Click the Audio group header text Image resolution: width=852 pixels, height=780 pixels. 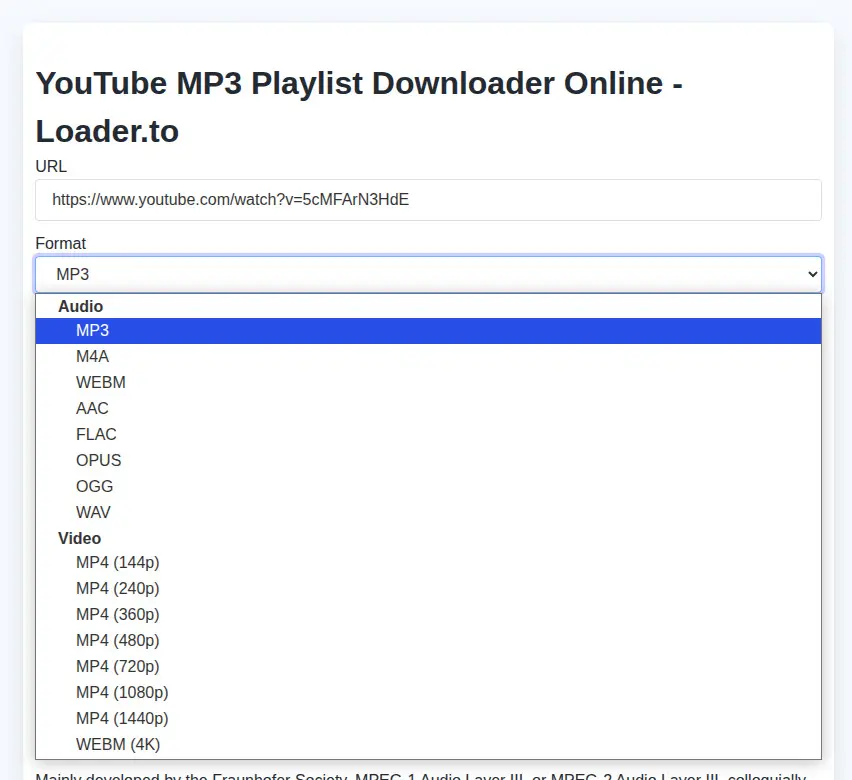point(80,307)
